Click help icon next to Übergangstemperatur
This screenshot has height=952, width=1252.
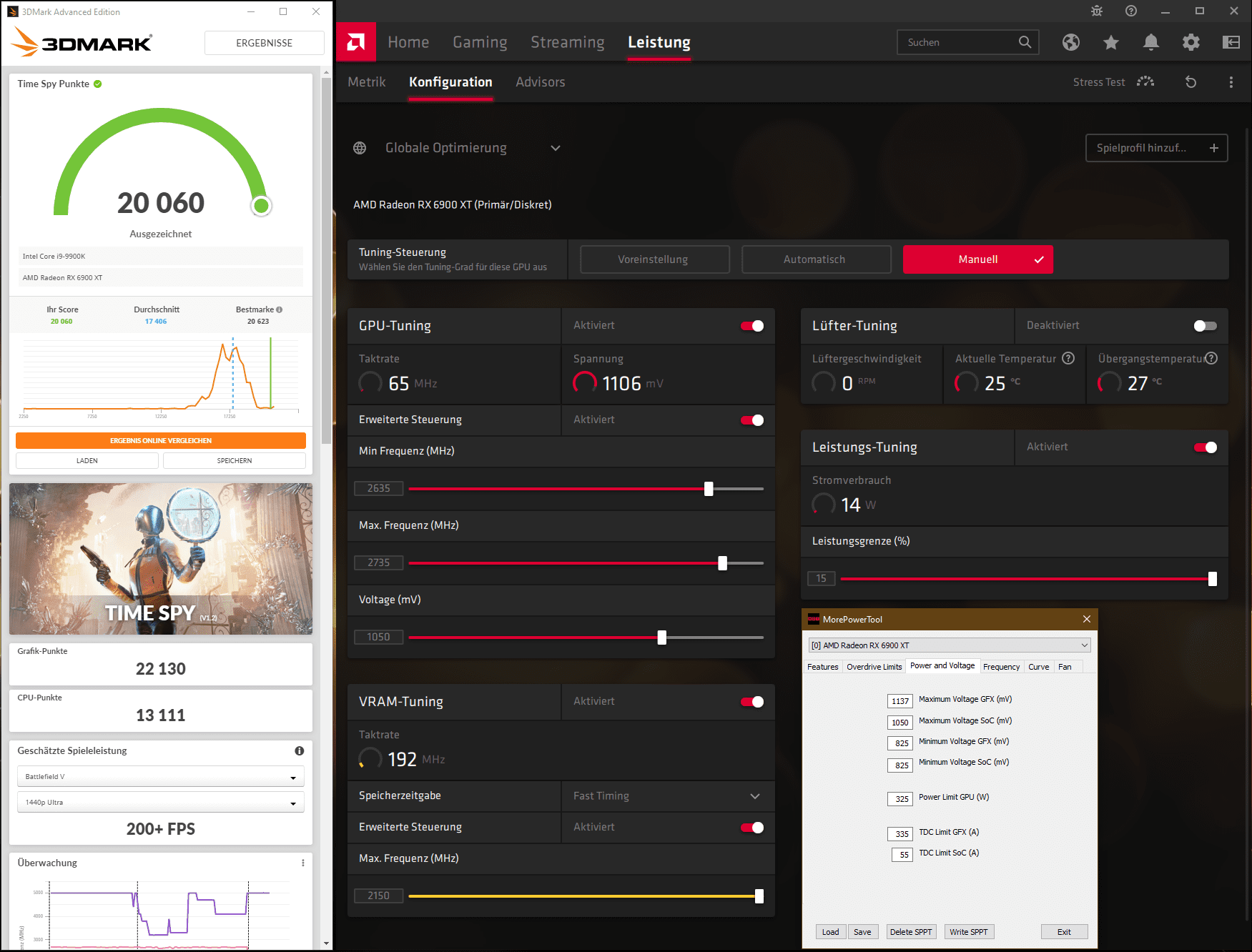pyautogui.click(x=1211, y=358)
